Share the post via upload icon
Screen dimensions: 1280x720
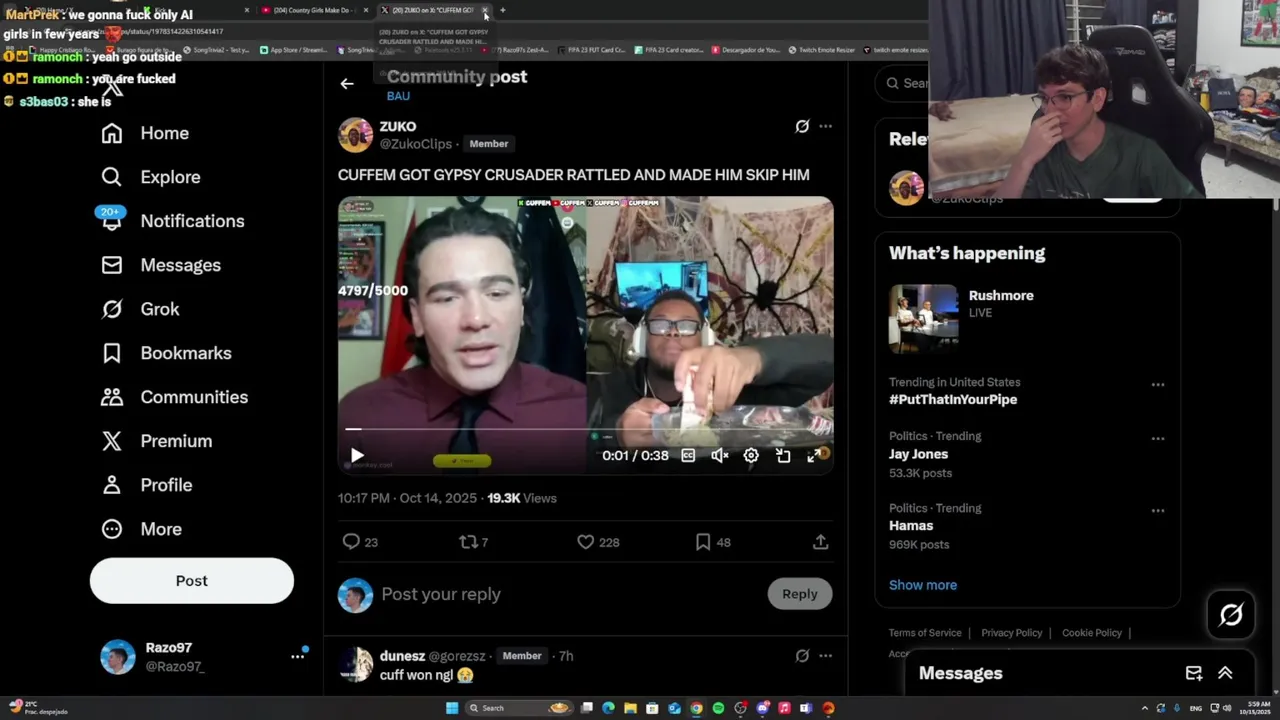pyautogui.click(x=820, y=542)
